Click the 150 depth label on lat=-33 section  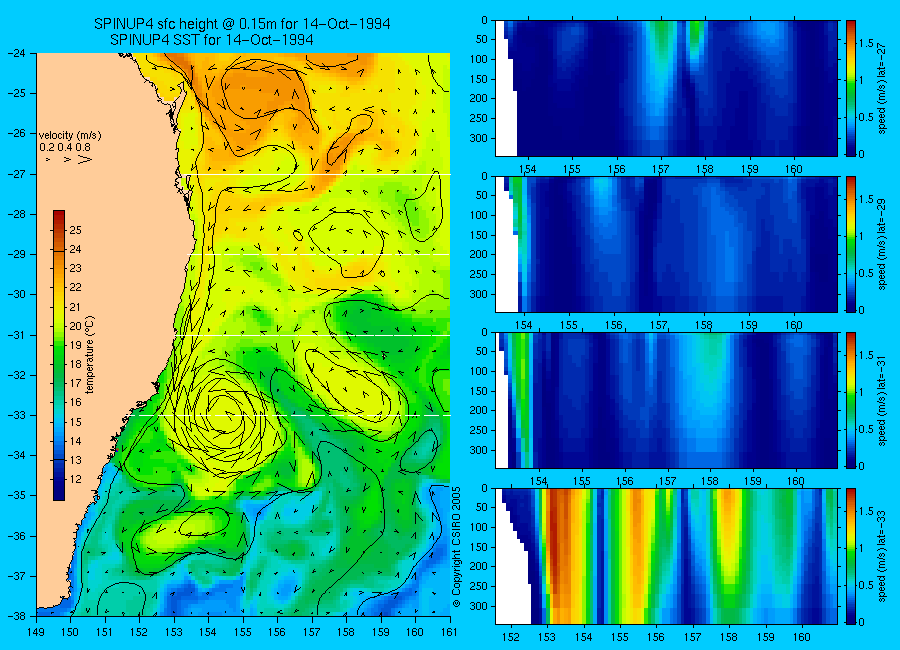[x=479, y=547]
